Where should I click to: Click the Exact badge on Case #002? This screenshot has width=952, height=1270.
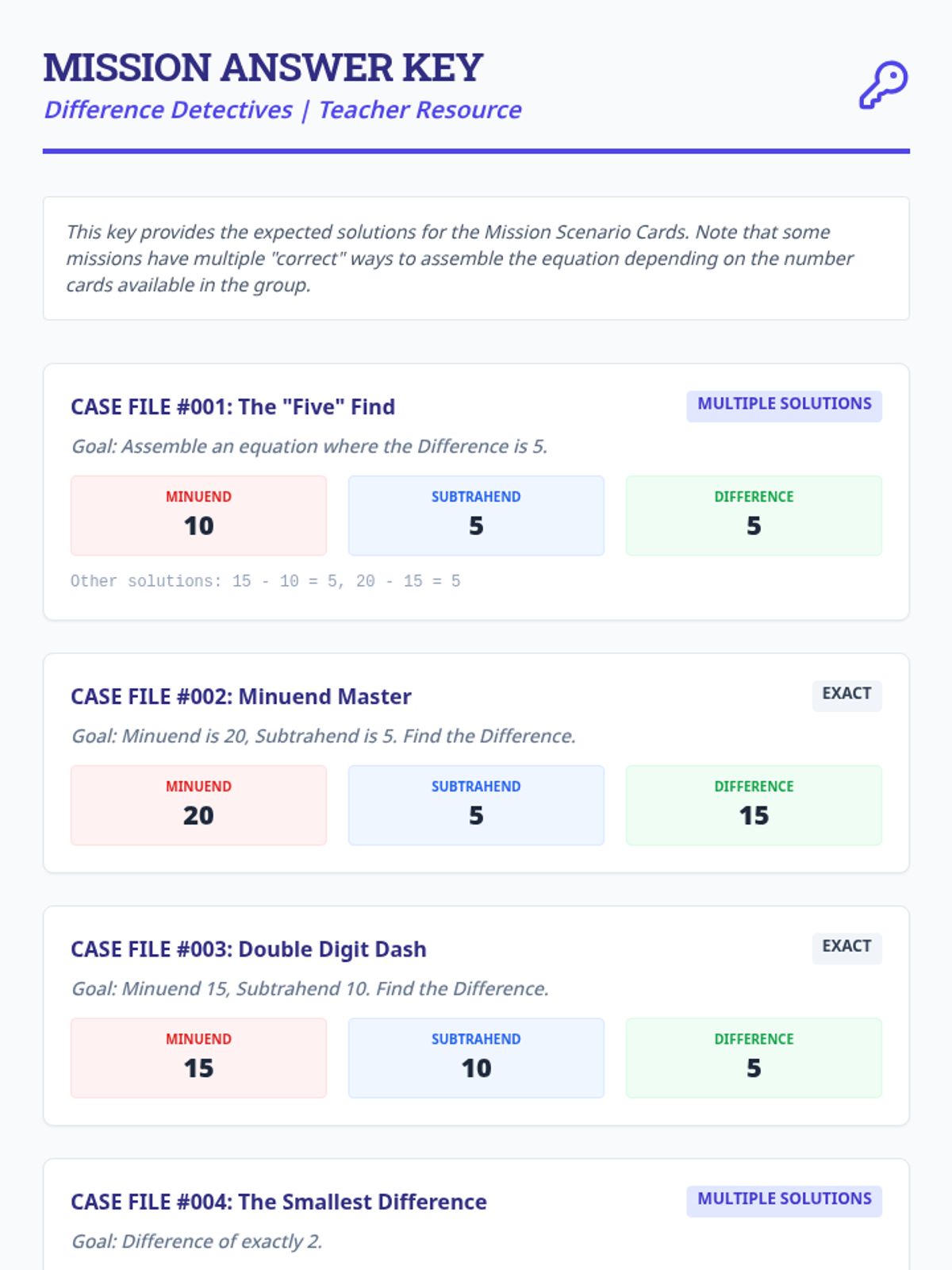pyautogui.click(x=846, y=695)
